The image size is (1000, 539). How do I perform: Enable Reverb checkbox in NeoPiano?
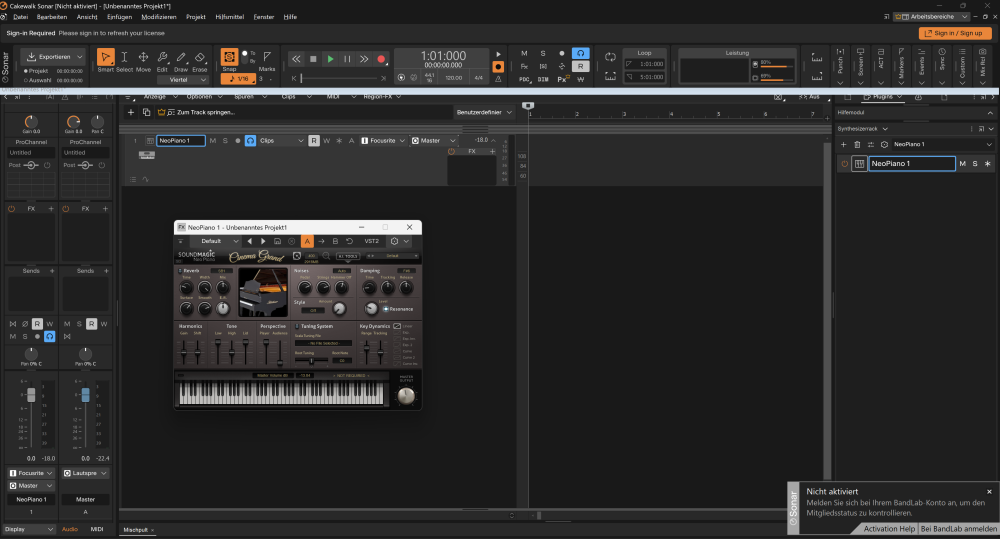click(181, 271)
